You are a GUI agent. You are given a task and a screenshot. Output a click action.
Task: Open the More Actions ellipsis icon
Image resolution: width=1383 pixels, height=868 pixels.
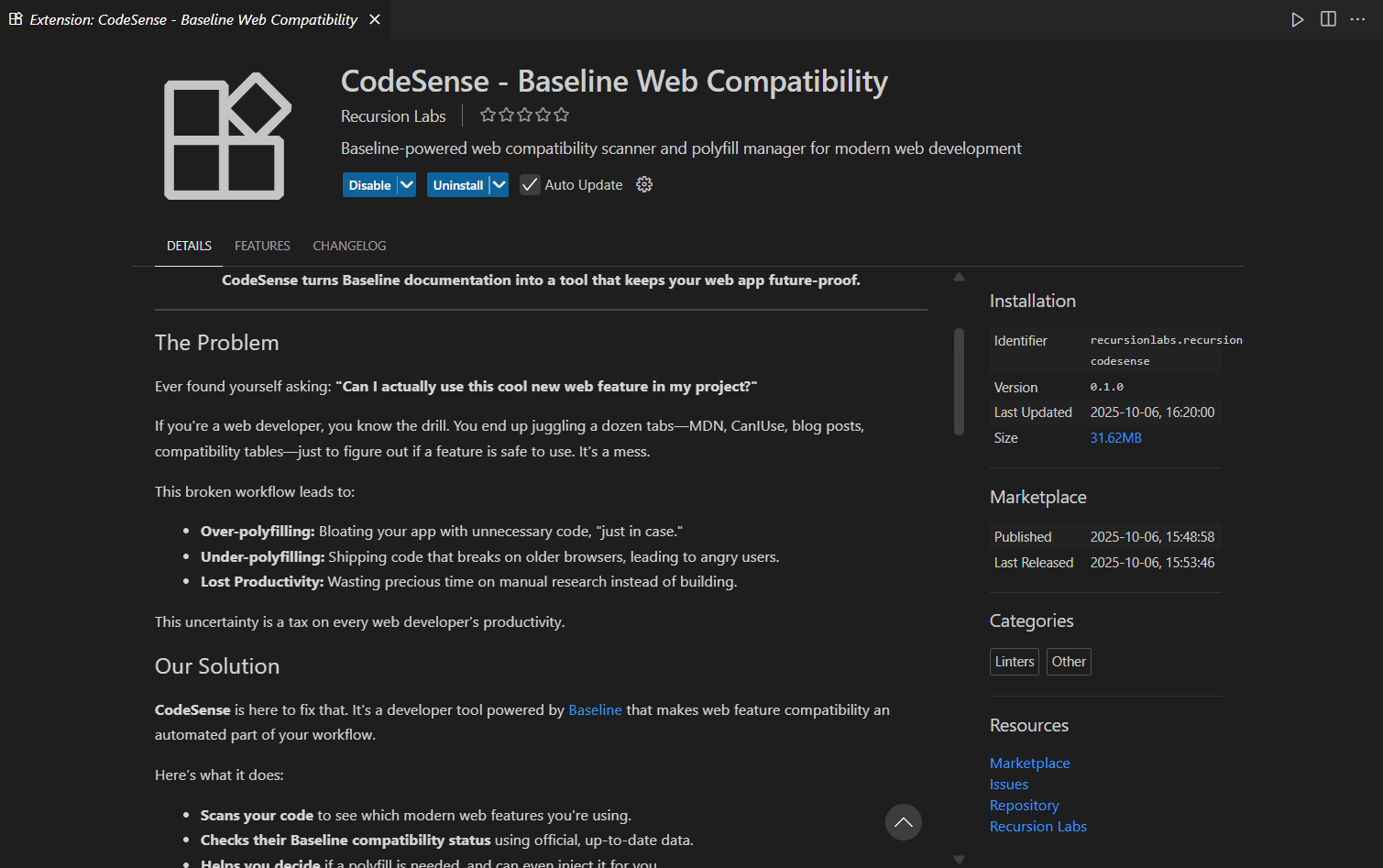[x=1357, y=19]
